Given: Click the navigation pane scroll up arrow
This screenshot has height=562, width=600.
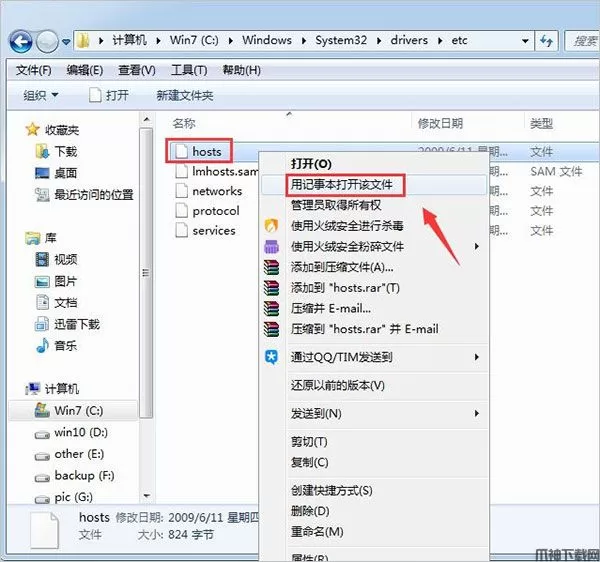Looking at the screenshot, I should 146,119.
